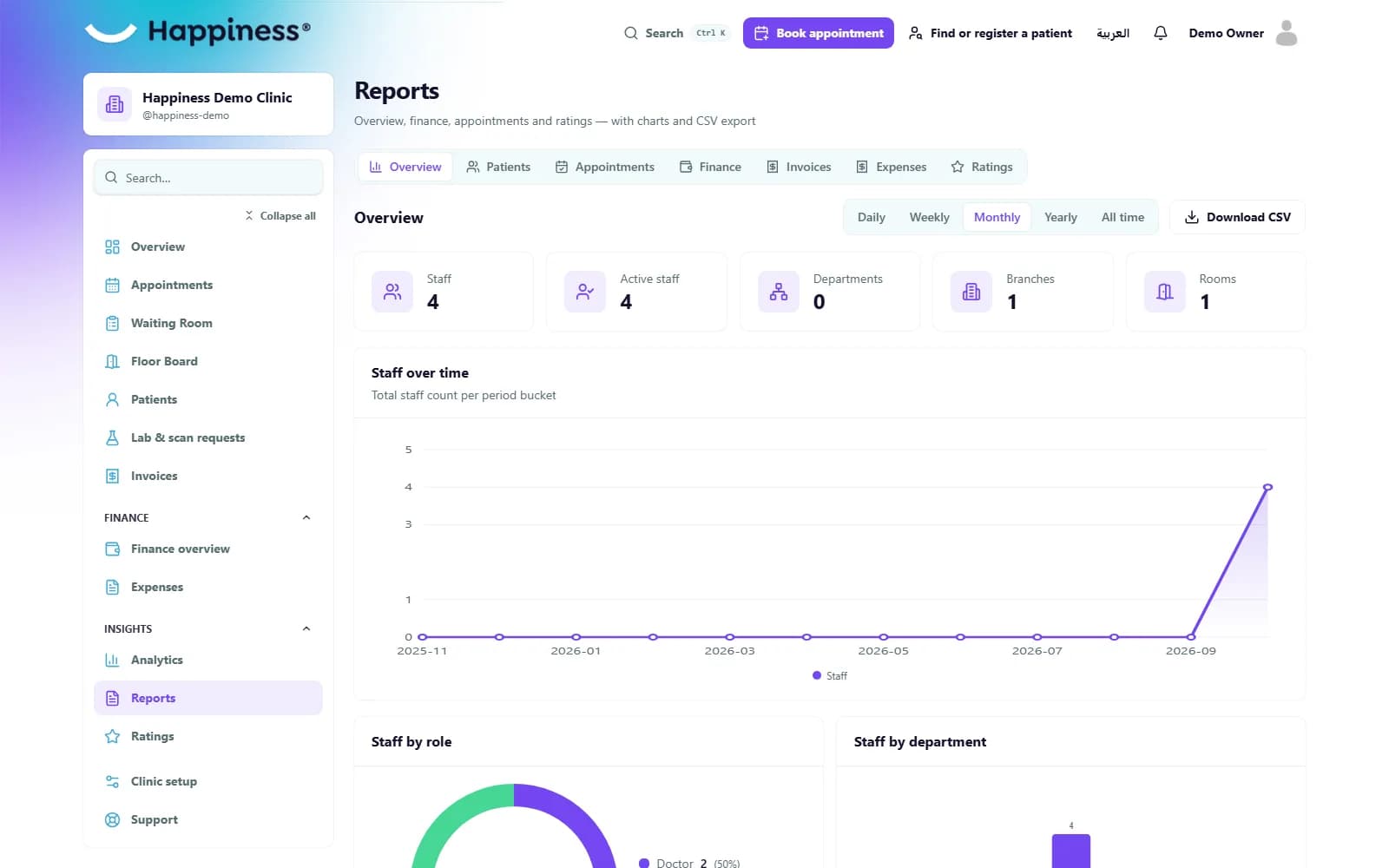Switch to the Invoices report tab
Image resolution: width=1389 pixels, height=868 pixels.
(x=799, y=167)
